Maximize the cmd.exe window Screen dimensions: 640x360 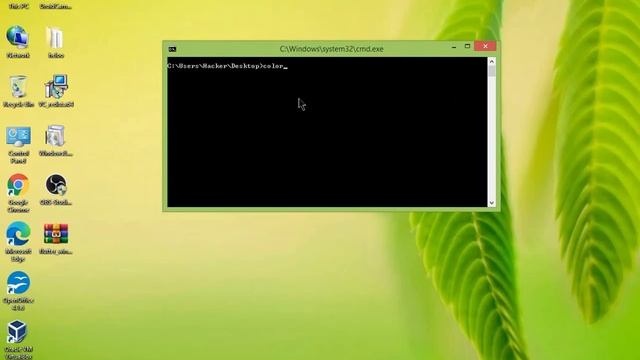467,47
